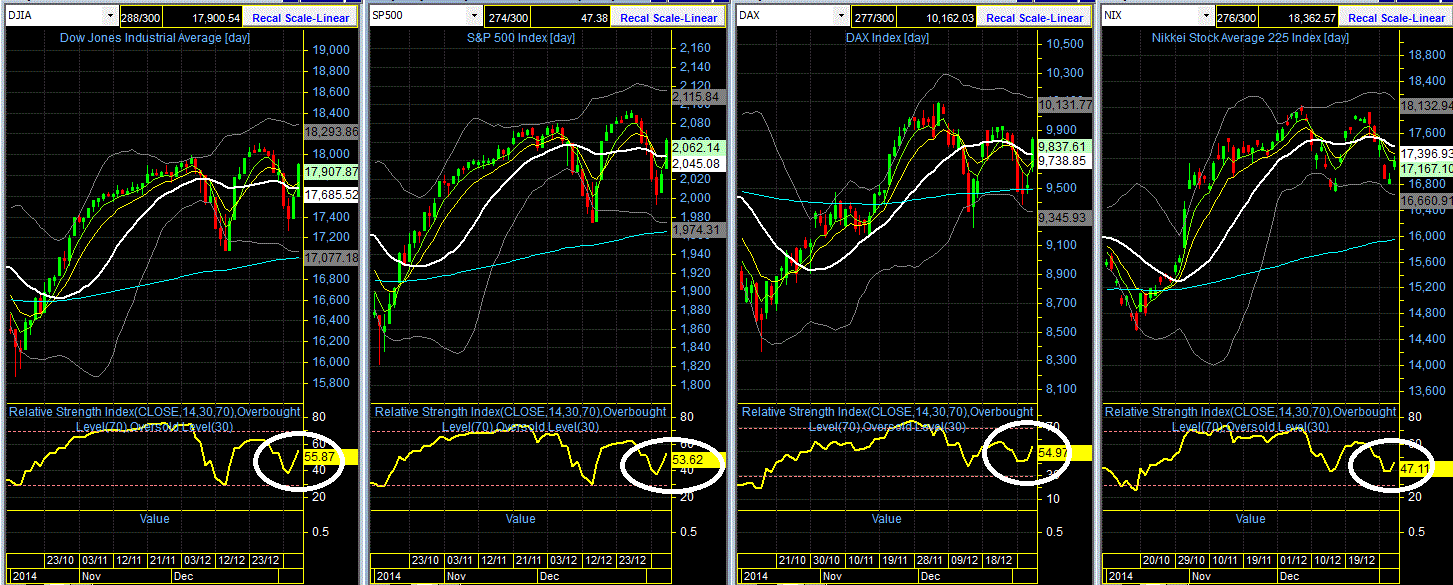The height and width of the screenshot is (585, 1453).
Task: Click the 276/300 bar count field
Action: point(1235,18)
